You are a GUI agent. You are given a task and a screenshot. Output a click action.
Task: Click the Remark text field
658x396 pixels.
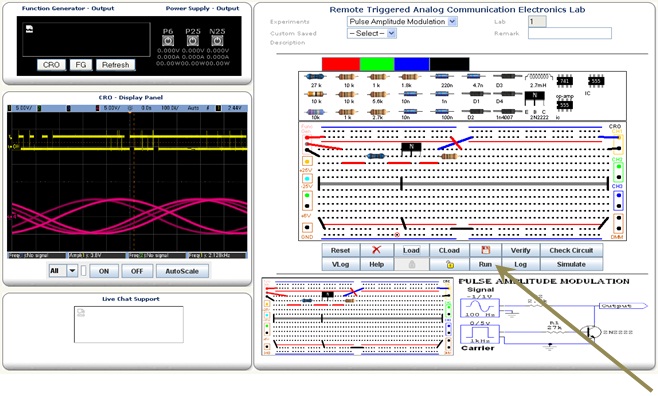[x=570, y=33]
